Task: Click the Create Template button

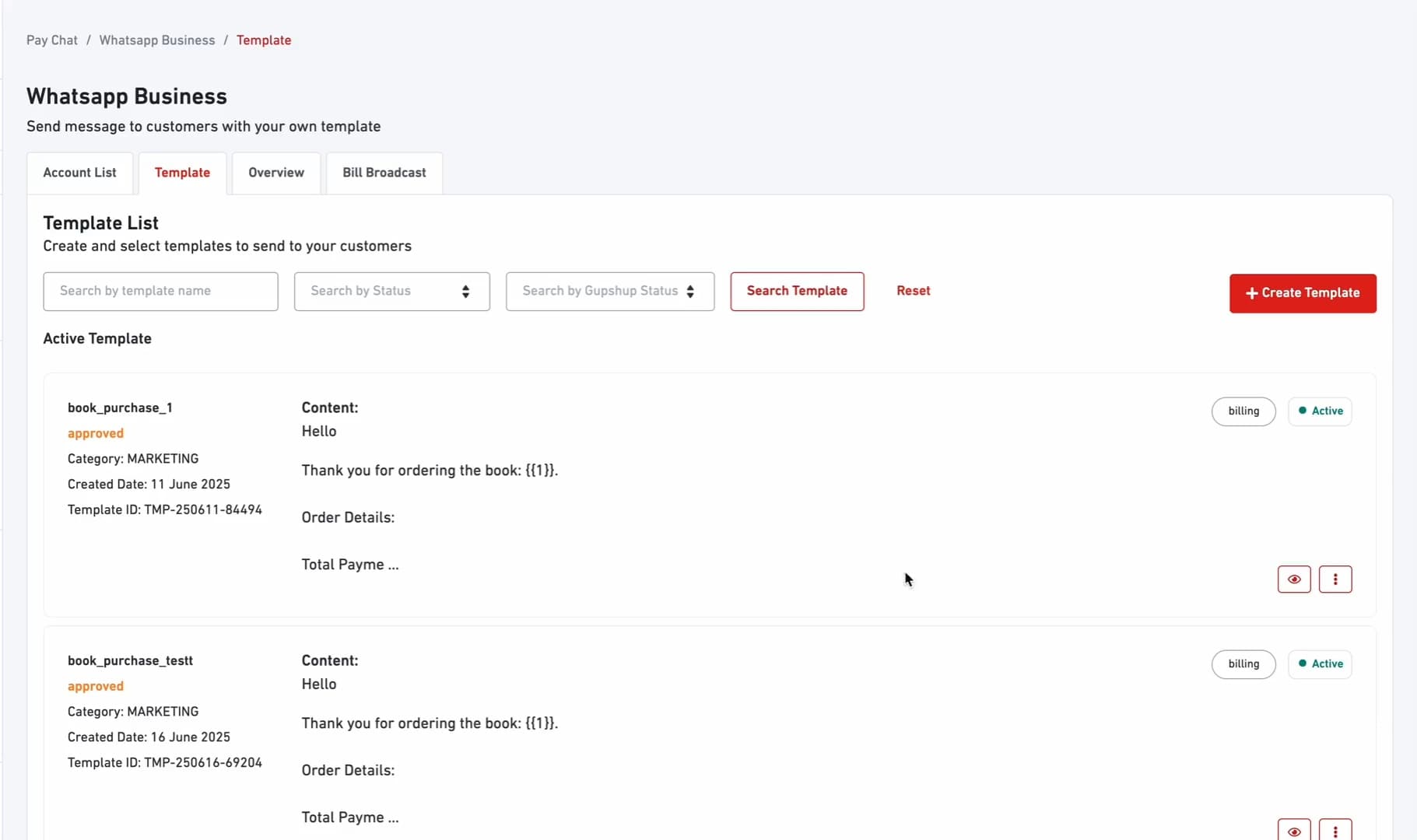Action: (1303, 293)
